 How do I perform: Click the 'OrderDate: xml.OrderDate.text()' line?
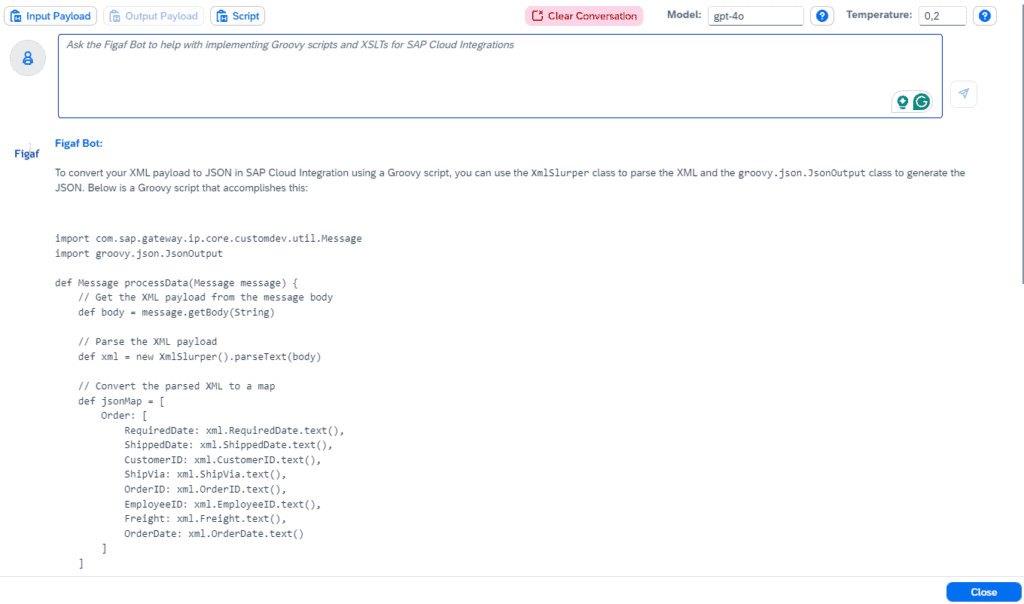214,533
